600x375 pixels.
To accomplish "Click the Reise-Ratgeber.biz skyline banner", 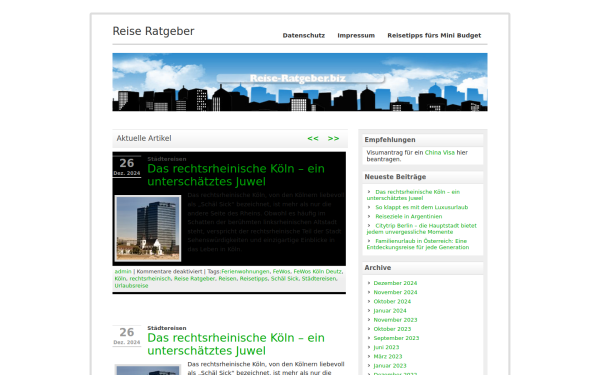I will (300, 82).
